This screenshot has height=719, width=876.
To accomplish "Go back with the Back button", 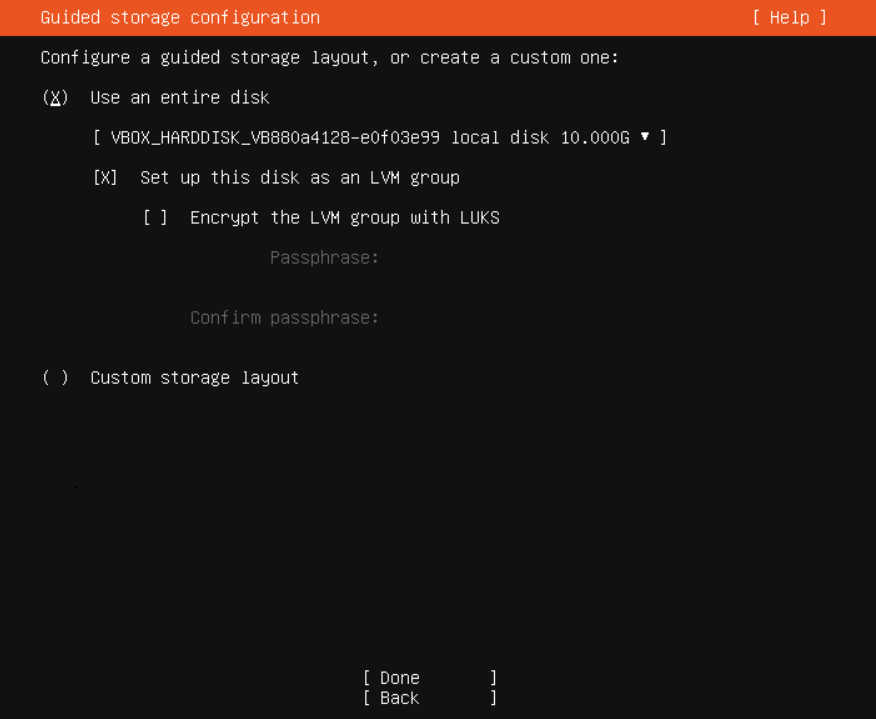I will (x=429, y=698).
